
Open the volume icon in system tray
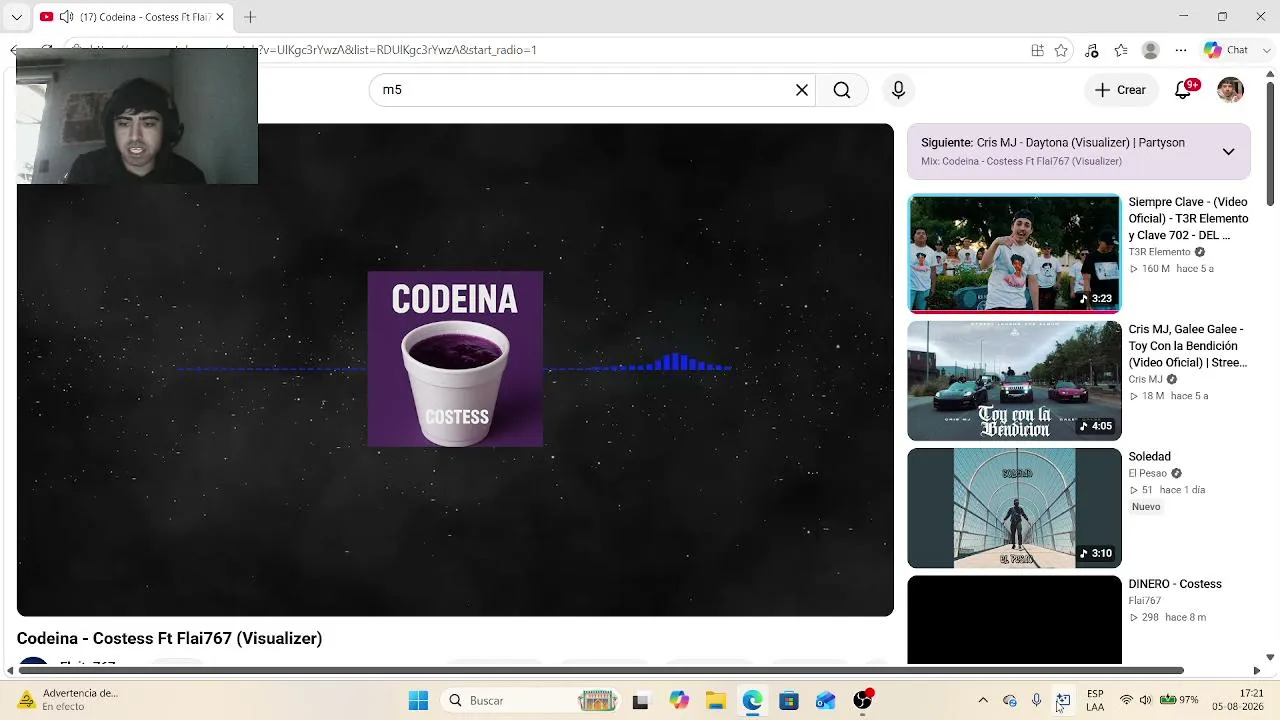point(1145,700)
